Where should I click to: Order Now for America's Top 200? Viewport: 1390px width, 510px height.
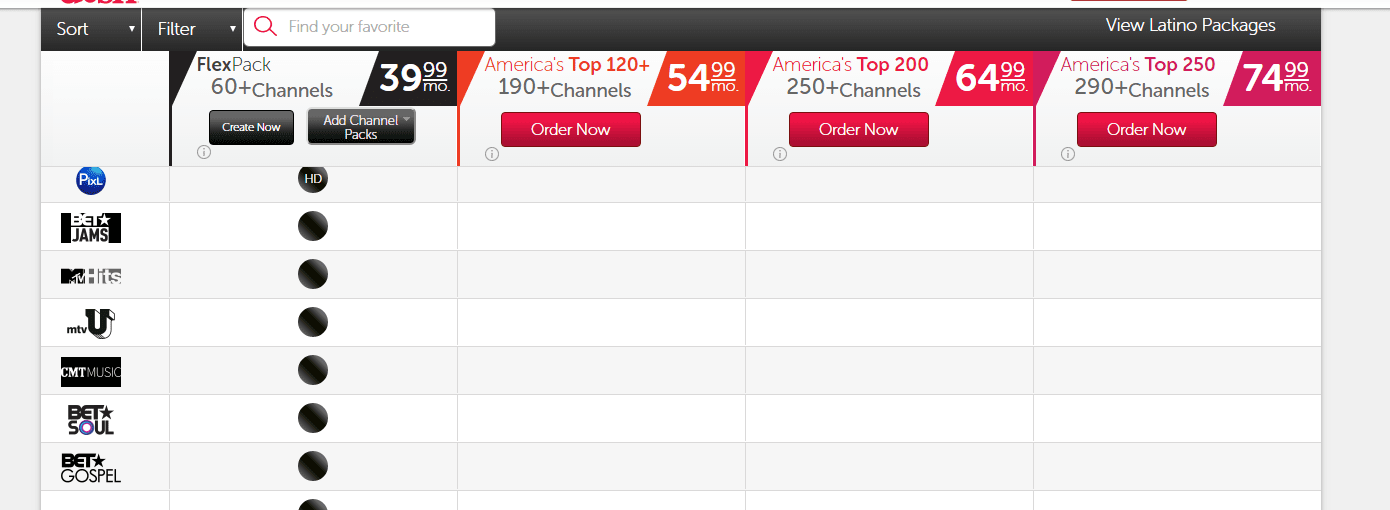(859, 129)
